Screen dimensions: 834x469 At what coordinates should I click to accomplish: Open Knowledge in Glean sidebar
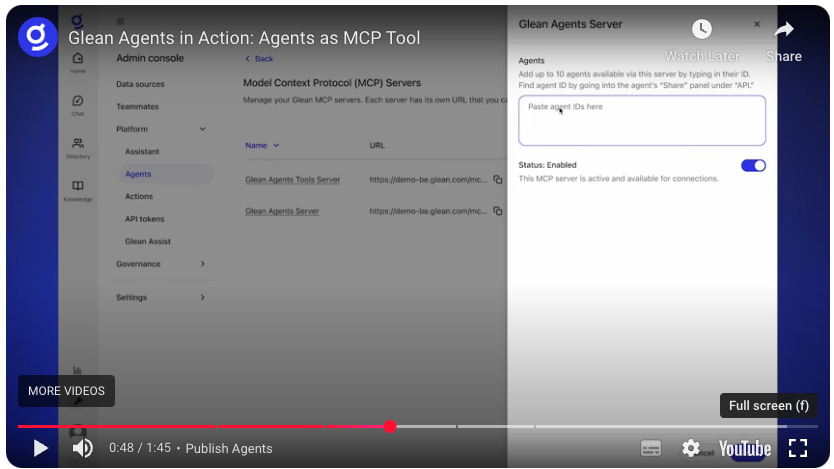point(78,190)
